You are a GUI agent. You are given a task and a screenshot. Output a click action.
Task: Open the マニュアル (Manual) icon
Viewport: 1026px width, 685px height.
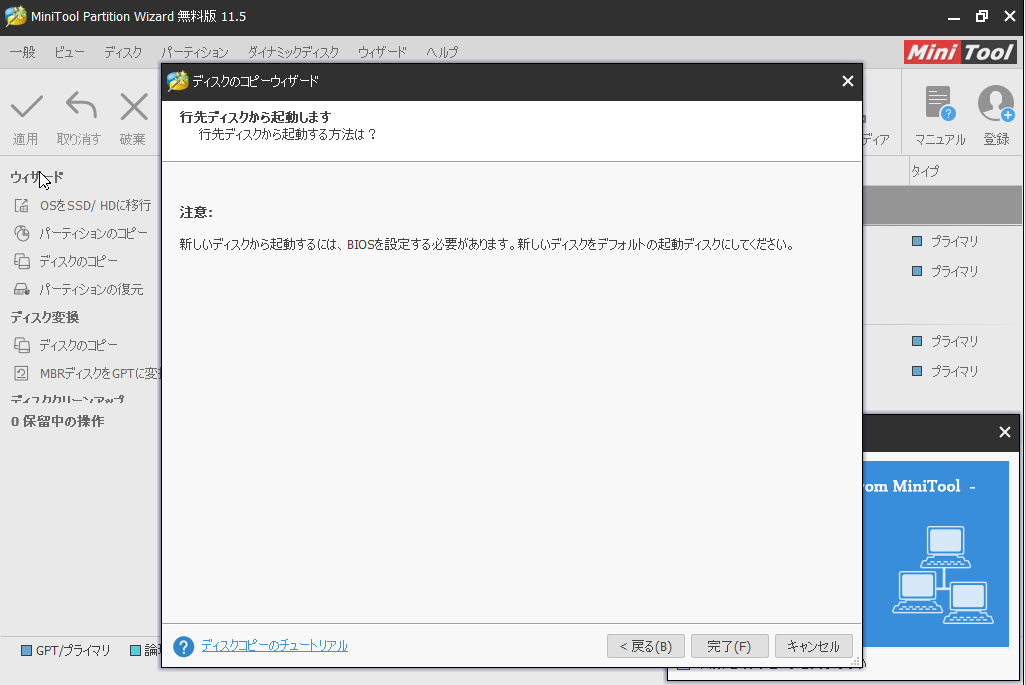(x=939, y=104)
